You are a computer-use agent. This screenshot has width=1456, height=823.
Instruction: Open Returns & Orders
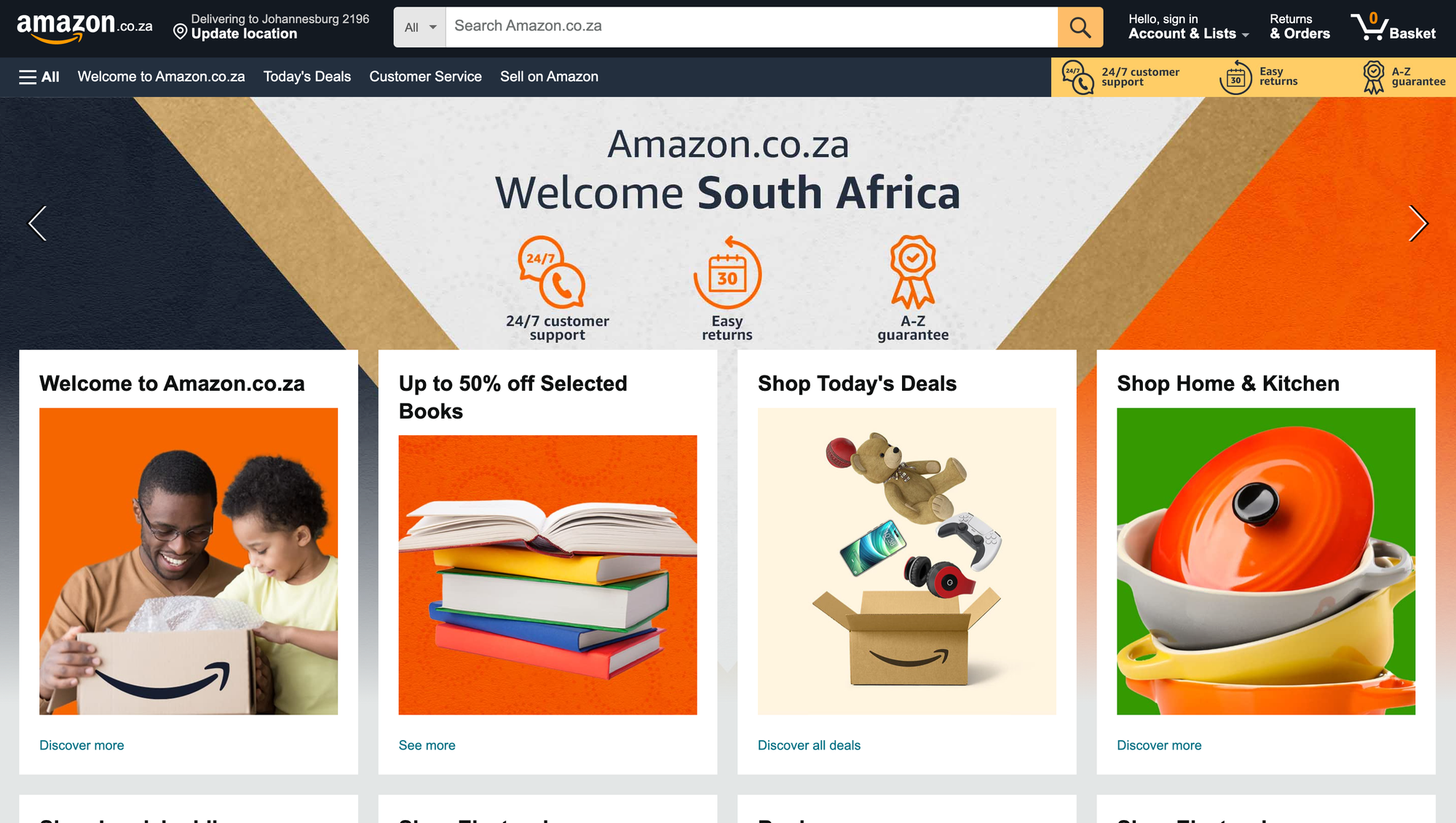point(1299,27)
